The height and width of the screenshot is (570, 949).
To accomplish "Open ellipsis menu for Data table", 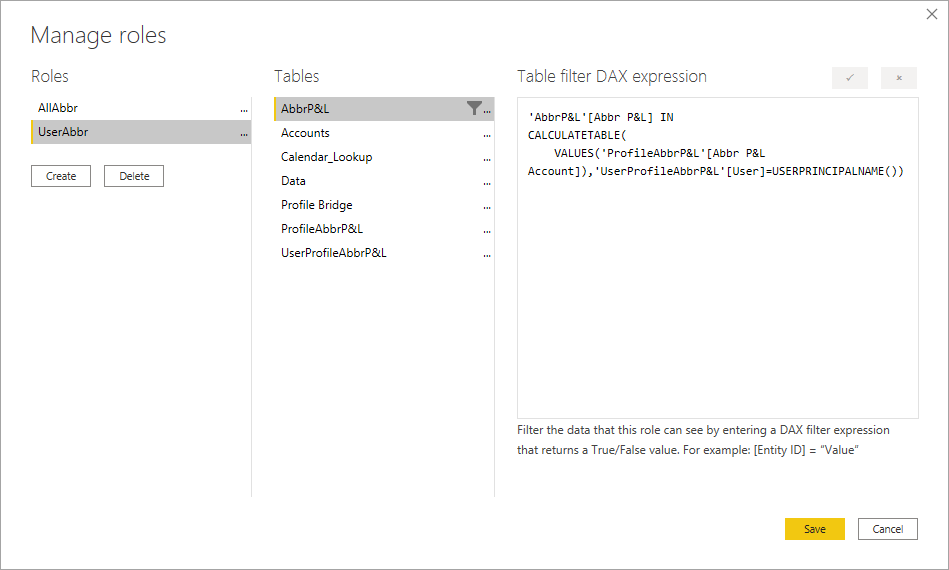I will [x=487, y=182].
